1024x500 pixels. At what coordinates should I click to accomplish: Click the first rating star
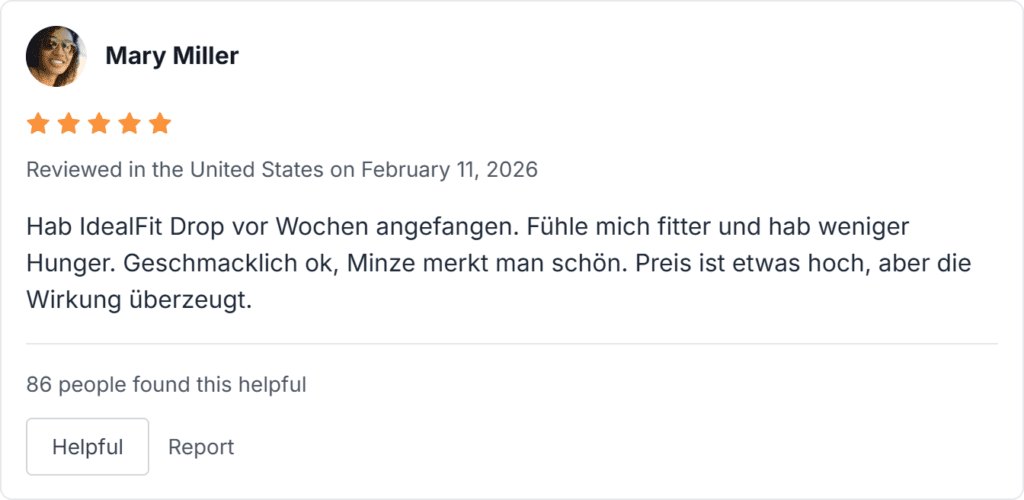click(38, 124)
